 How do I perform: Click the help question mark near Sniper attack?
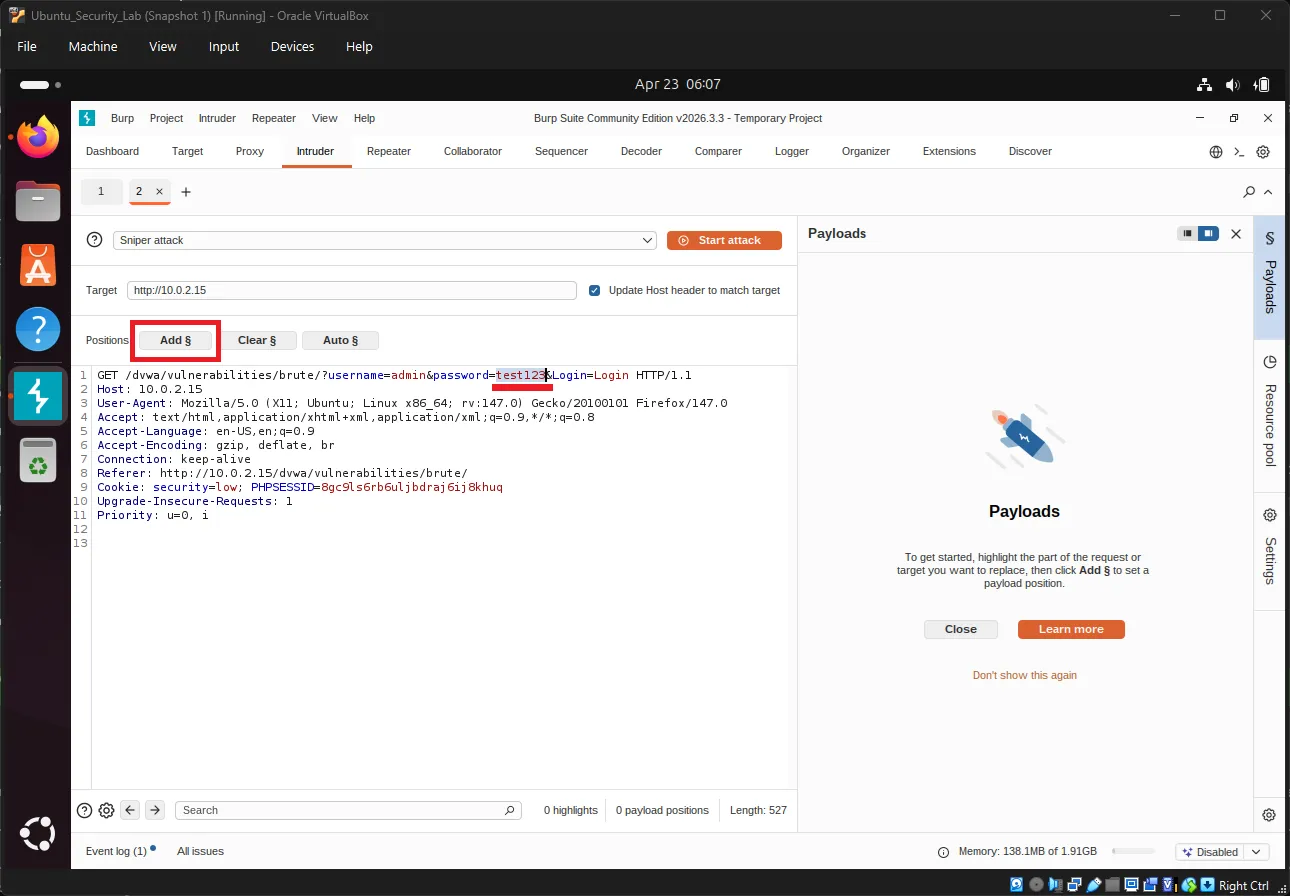pos(94,239)
